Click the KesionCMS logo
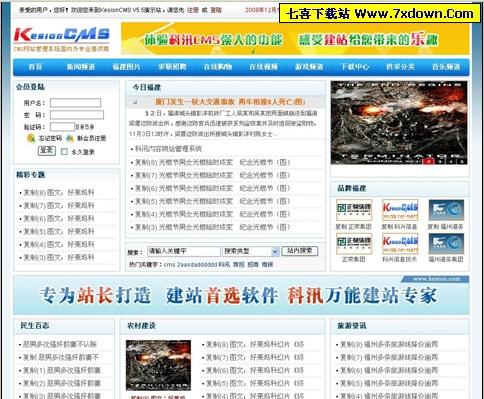The width and height of the screenshot is (484, 399). tap(62, 39)
